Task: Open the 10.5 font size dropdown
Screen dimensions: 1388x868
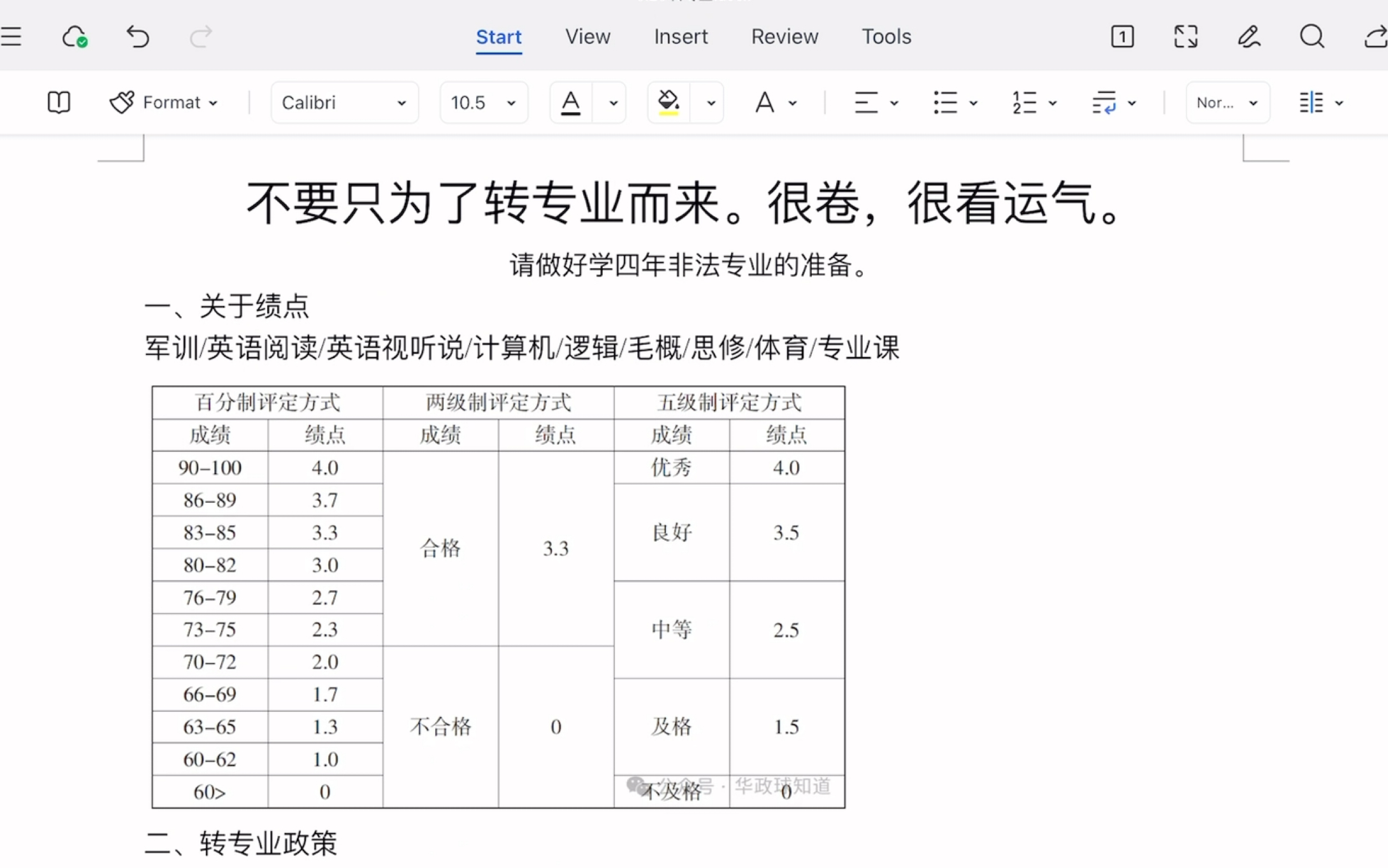Action: pos(484,102)
